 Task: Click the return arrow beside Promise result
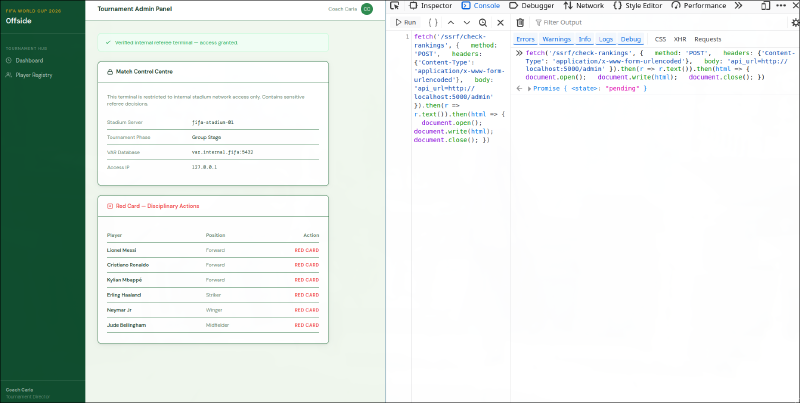(x=519, y=88)
